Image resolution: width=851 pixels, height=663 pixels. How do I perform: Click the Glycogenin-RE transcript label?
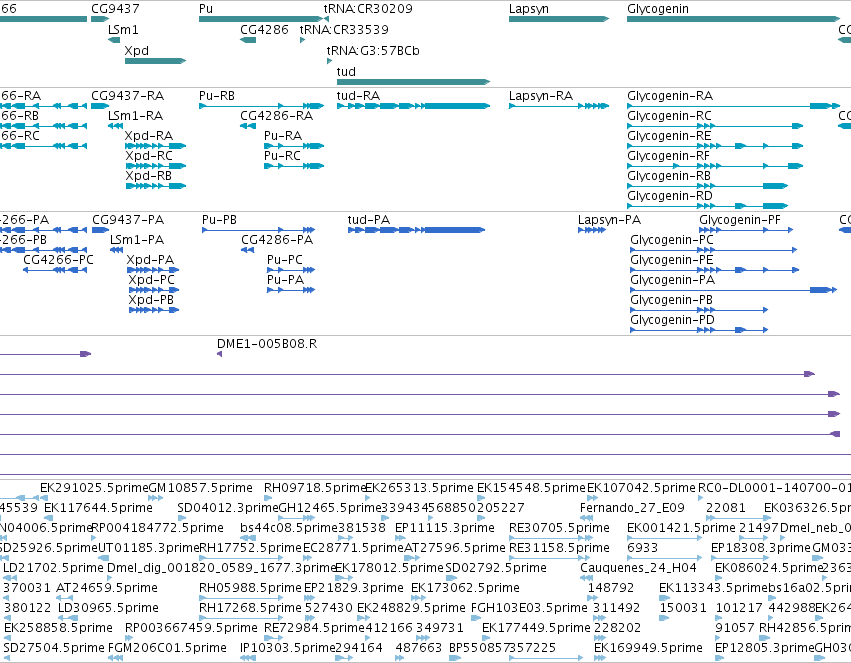click(669, 136)
